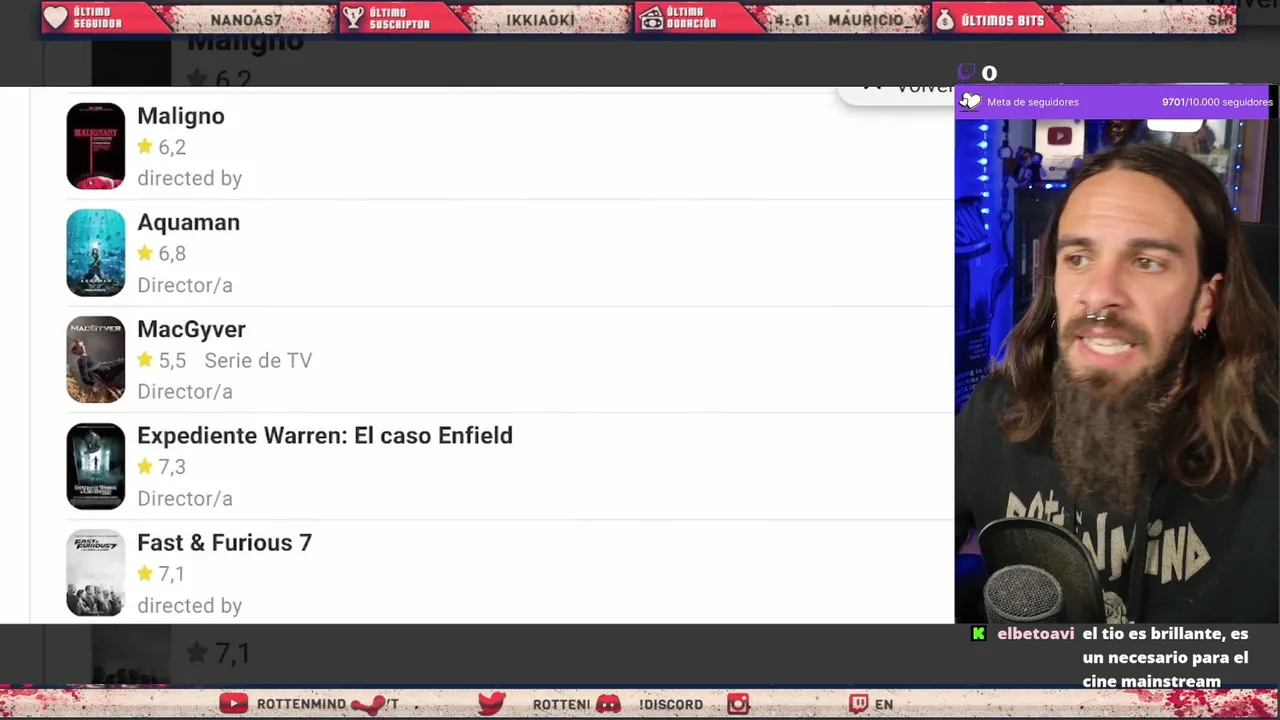Open the Aquaman poster thumbnail
Screen dimensions: 1280x720
click(x=96, y=253)
